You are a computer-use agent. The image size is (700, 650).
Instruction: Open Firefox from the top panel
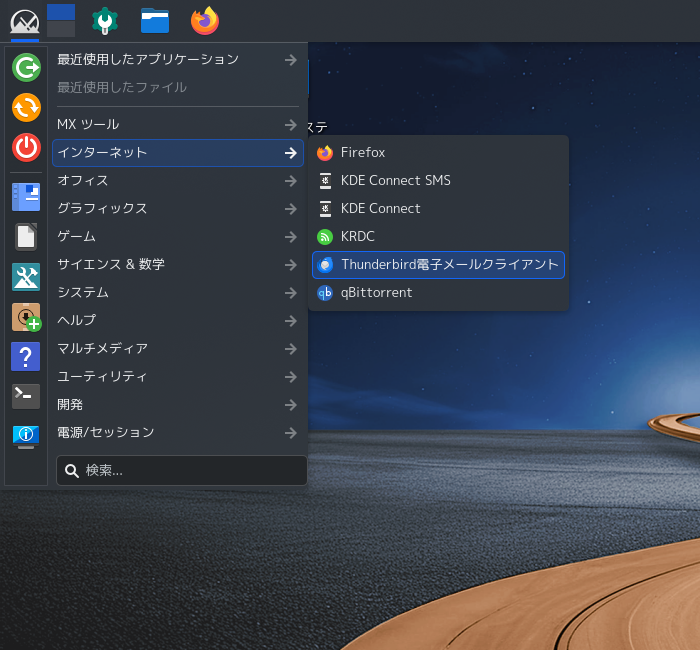click(x=205, y=21)
